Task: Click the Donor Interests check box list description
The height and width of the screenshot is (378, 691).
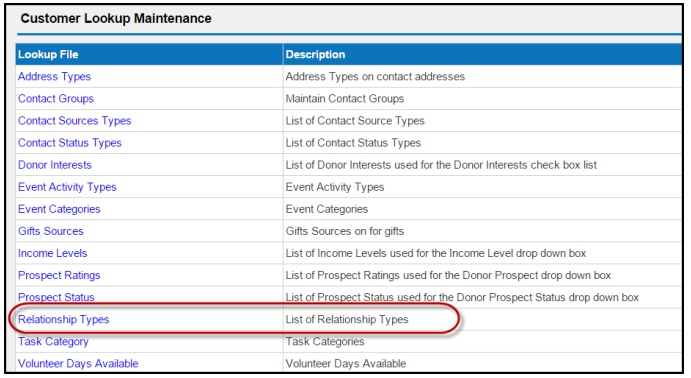Action: point(441,165)
